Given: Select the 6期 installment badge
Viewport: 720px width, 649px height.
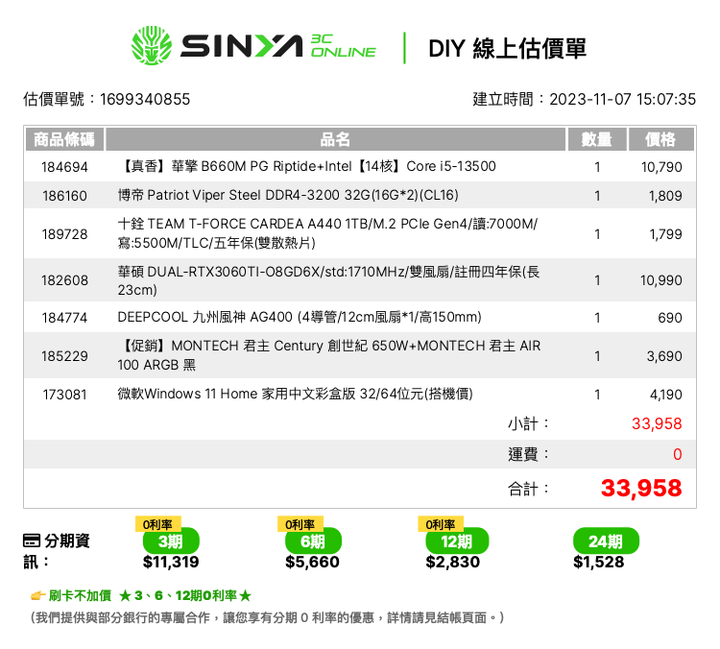Looking at the screenshot, I should click(x=313, y=541).
